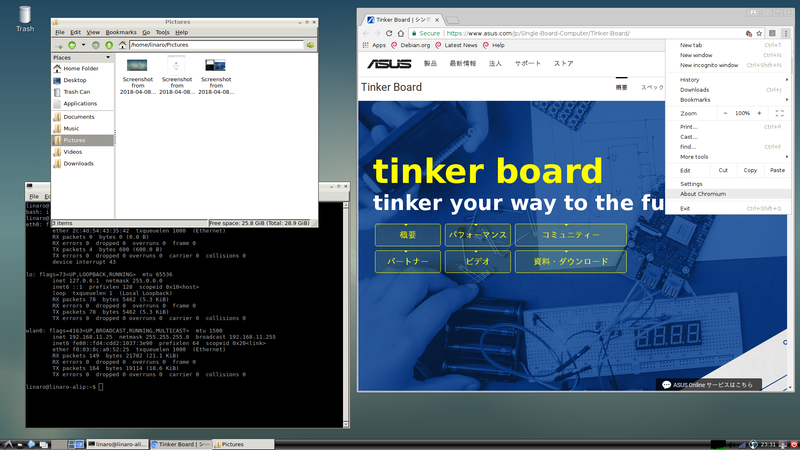Open the View menu in Pictures window
Image resolution: width=800 pixels, height=450 pixels.
[x=93, y=32]
